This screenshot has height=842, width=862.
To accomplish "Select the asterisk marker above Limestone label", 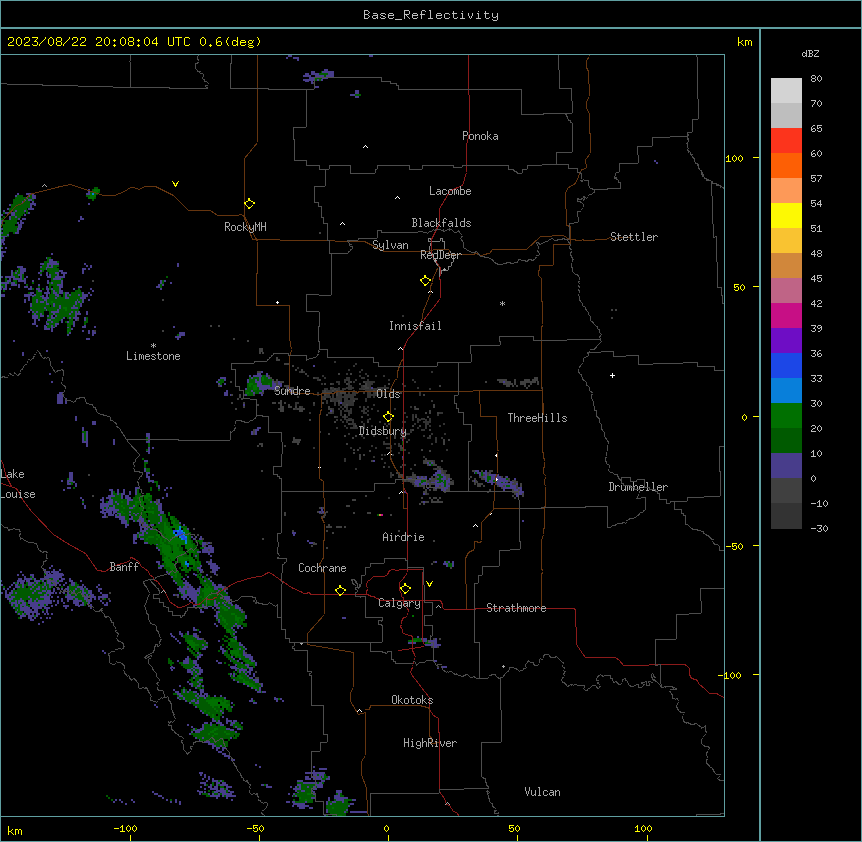I will click(153, 346).
